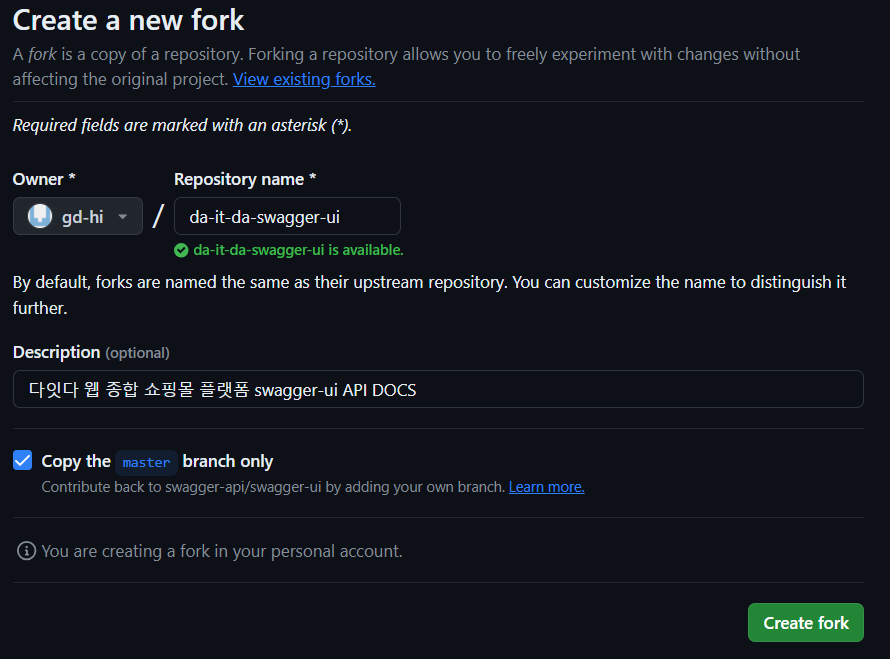This screenshot has height=659, width=890.
Task: Click the master branch label badge
Action: [x=146, y=463]
